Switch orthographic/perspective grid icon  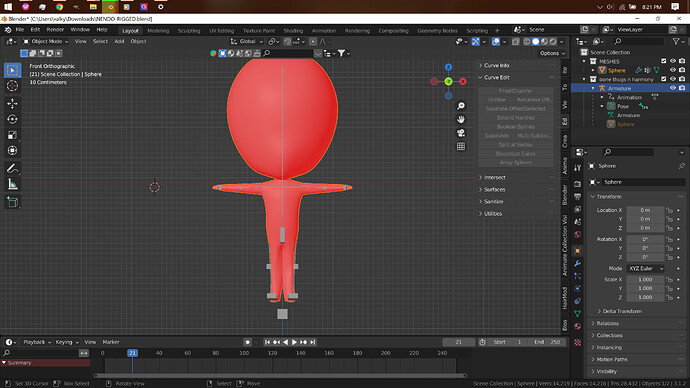(x=461, y=146)
